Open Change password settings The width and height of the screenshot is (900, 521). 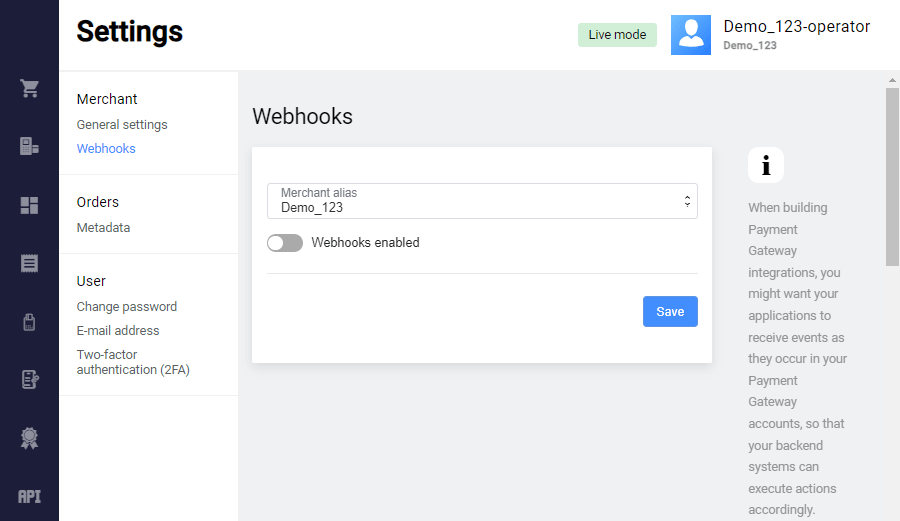pos(127,306)
